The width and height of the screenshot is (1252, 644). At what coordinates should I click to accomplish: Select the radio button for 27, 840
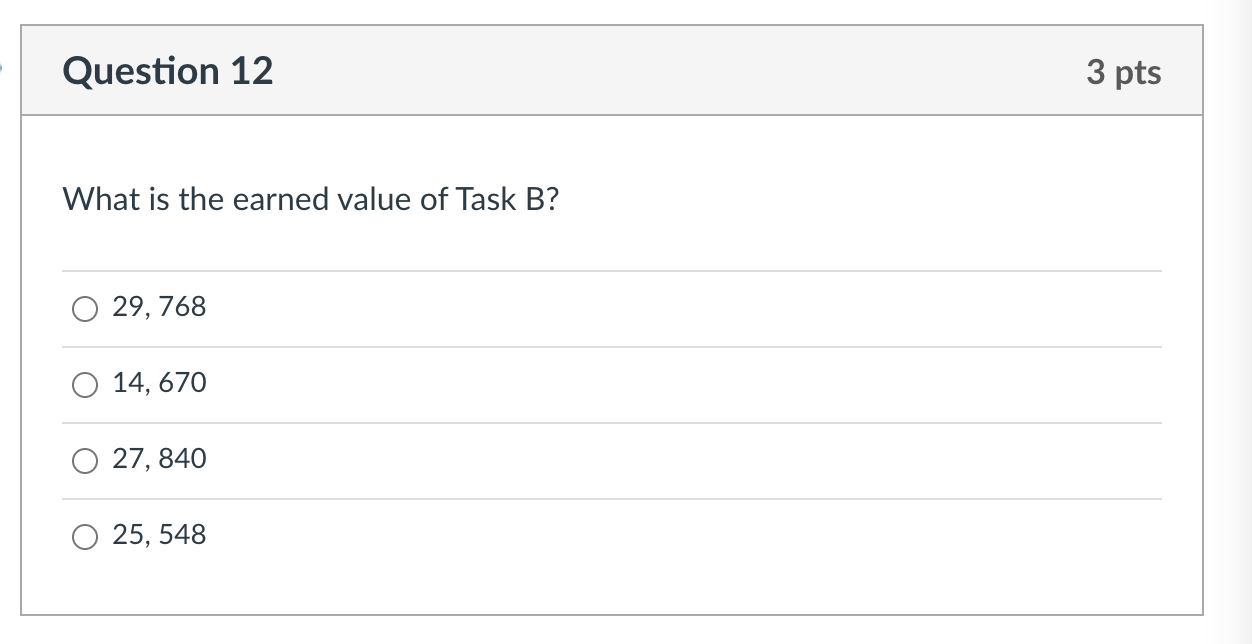coord(85,461)
